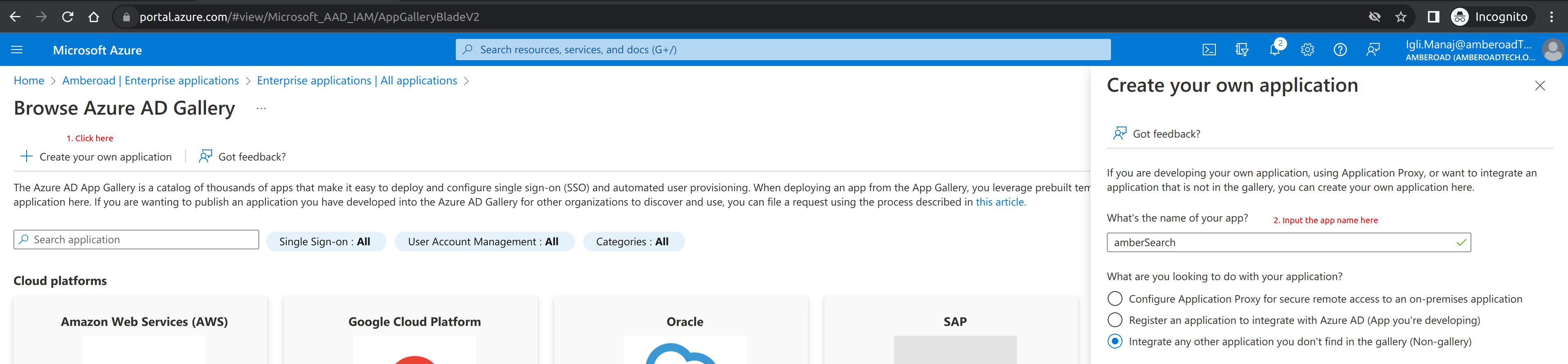Open the notifications bell icon
Screen dimensions: 1568x364
coord(1275,50)
